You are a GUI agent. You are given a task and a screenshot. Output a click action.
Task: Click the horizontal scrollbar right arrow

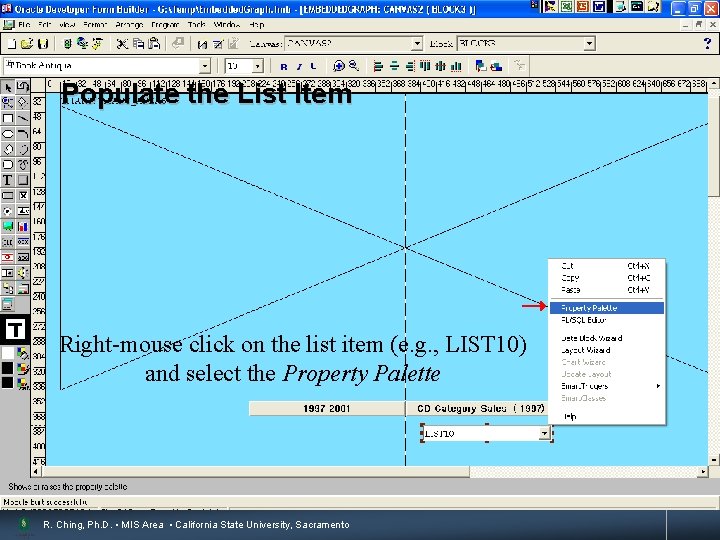coord(703,471)
